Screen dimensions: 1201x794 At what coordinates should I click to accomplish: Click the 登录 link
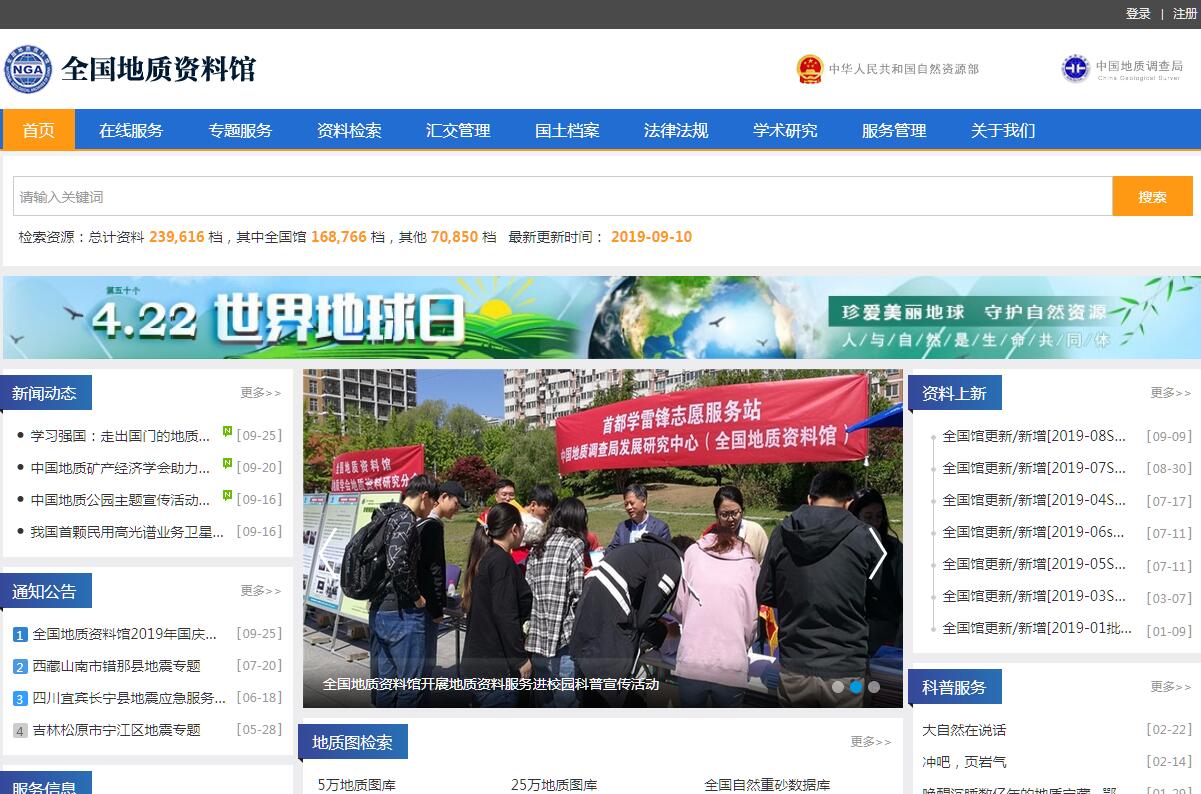pyautogui.click(x=1138, y=14)
